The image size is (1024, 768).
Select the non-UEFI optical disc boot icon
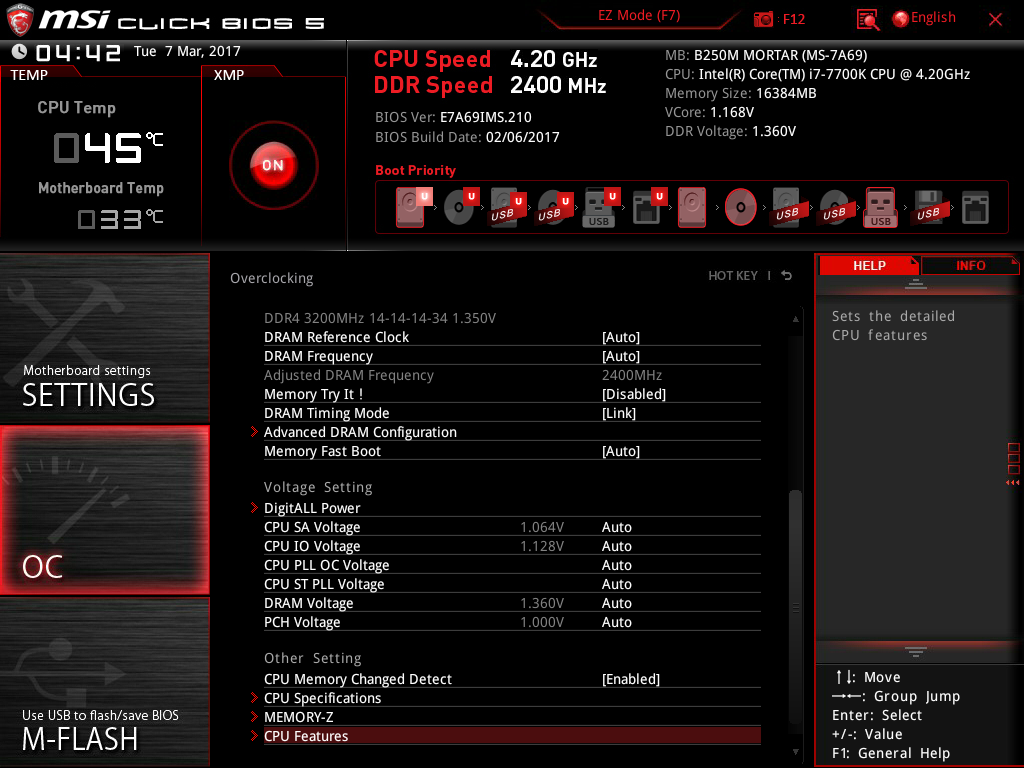pyautogui.click(x=740, y=207)
